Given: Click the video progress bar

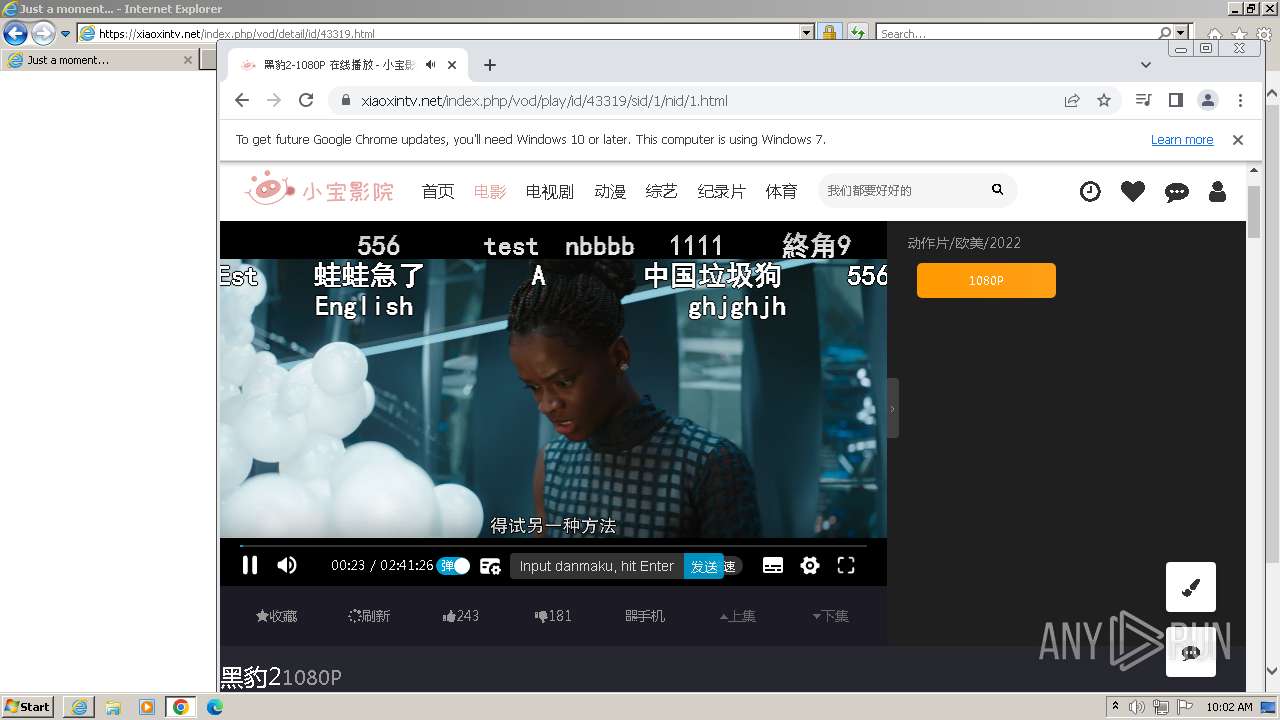Looking at the screenshot, I should (x=553, y=546).
